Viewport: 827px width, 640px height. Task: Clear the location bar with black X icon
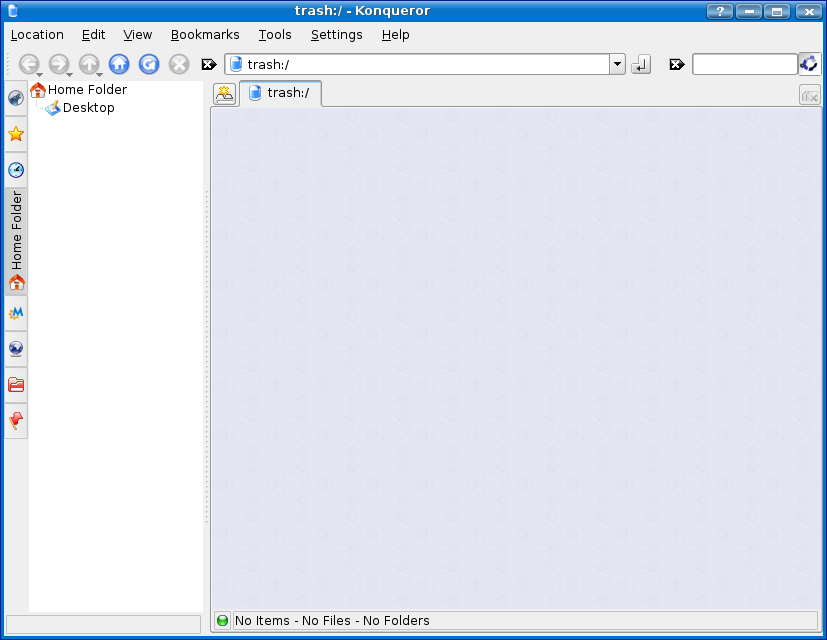(x=209, y=64)
